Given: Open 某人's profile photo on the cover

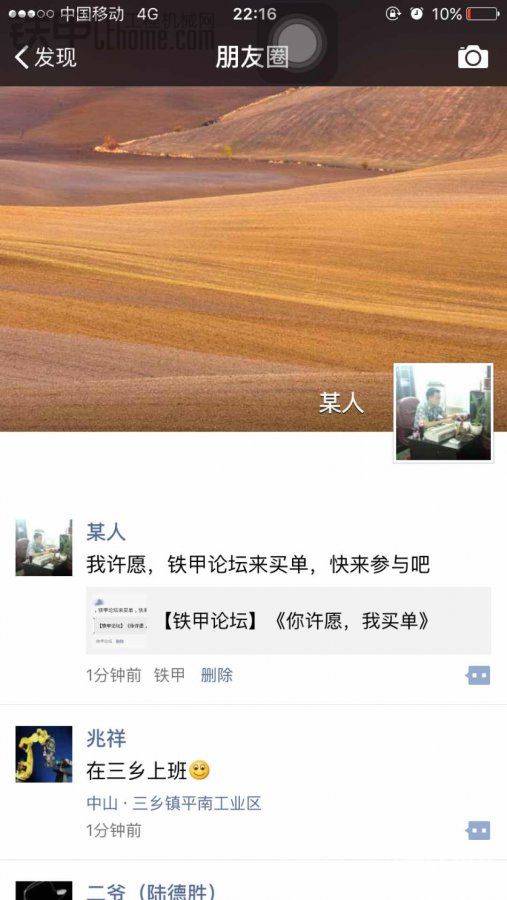Looking at the screenshot, I should (443, 413).
